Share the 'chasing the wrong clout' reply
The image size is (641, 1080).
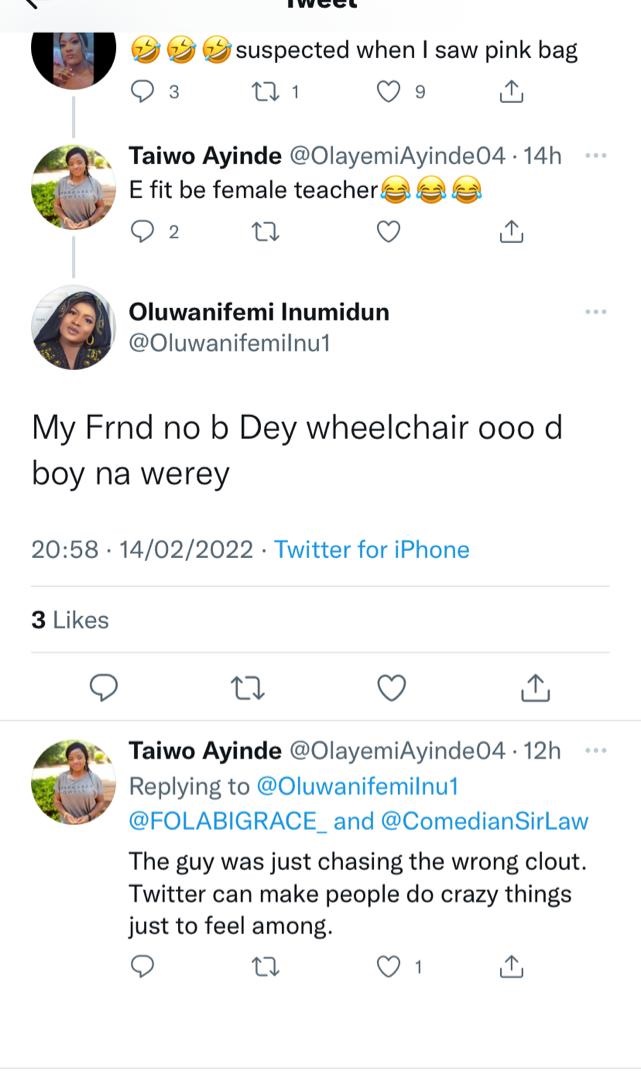point(510,966)
